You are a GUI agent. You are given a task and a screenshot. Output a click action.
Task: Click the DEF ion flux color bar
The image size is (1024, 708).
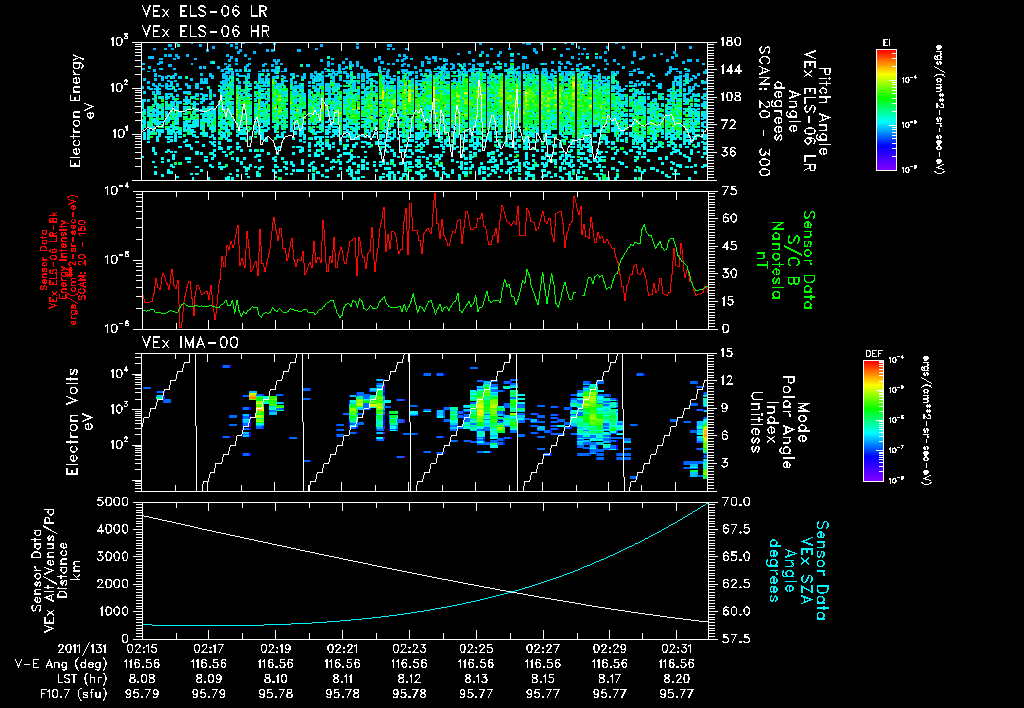click(x=874, y=421)
